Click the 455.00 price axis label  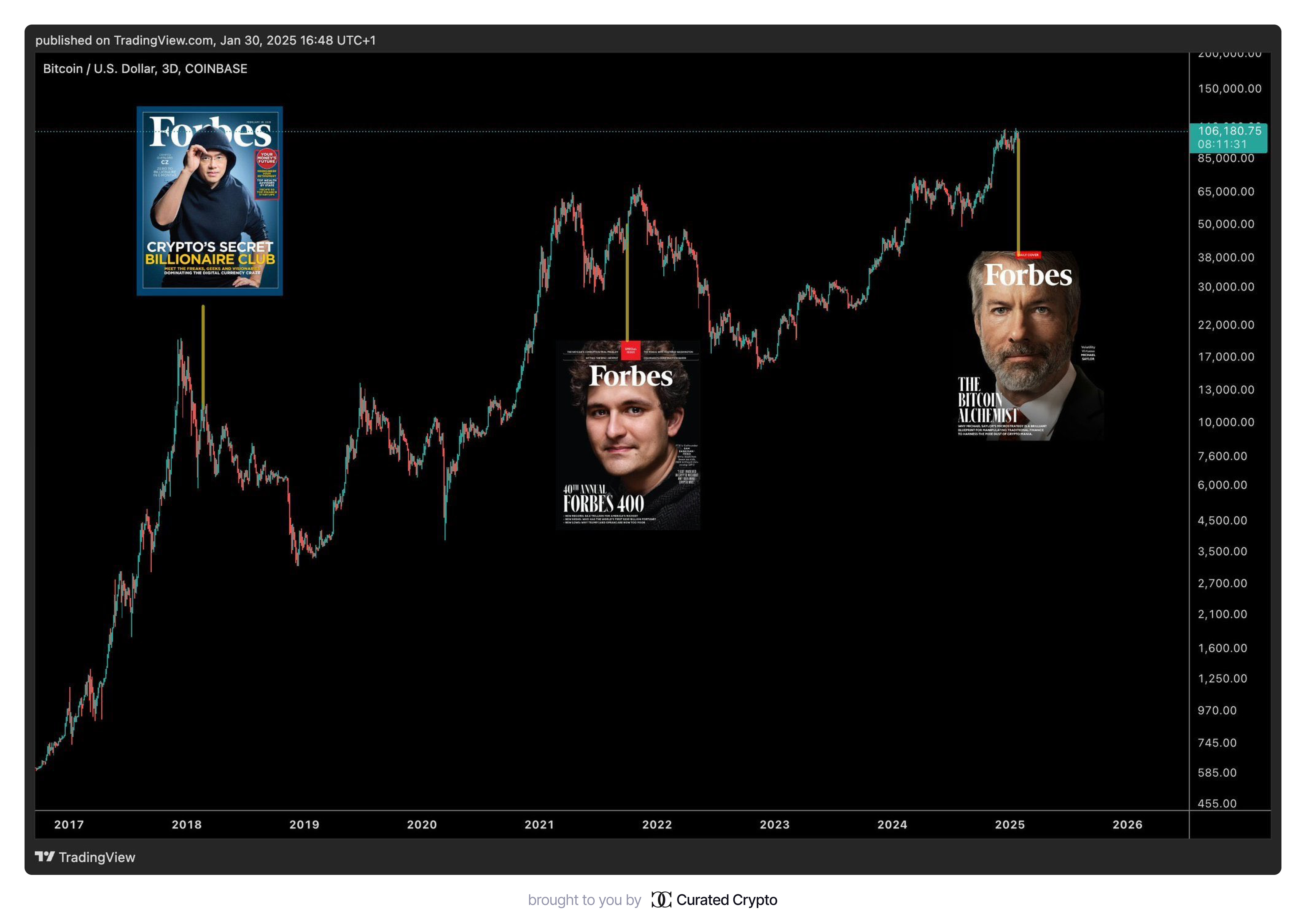click(1217, 803)
